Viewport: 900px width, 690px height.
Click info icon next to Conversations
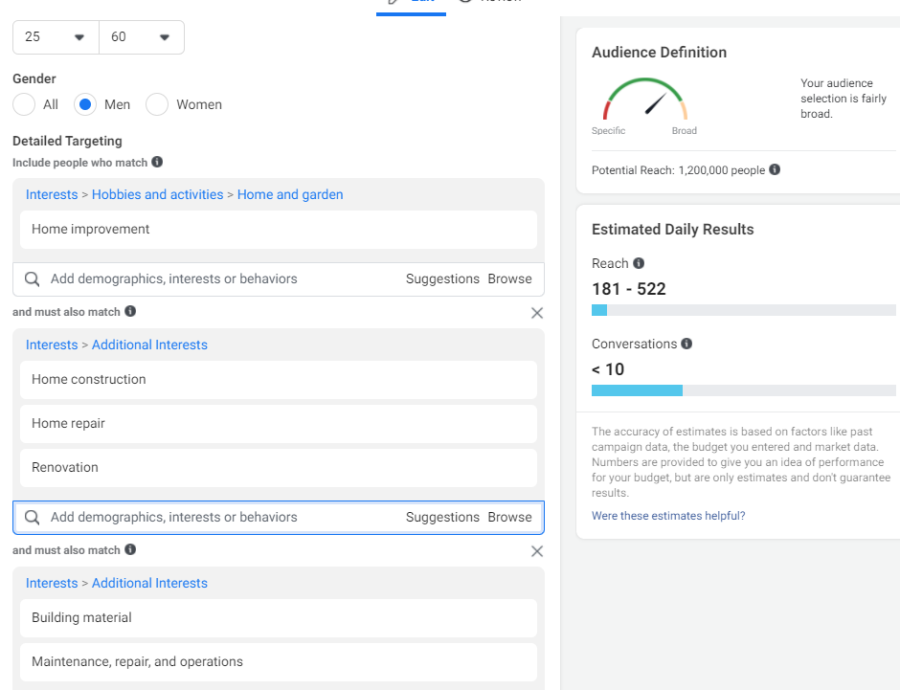pyautogui.click(x=687, y=343)
